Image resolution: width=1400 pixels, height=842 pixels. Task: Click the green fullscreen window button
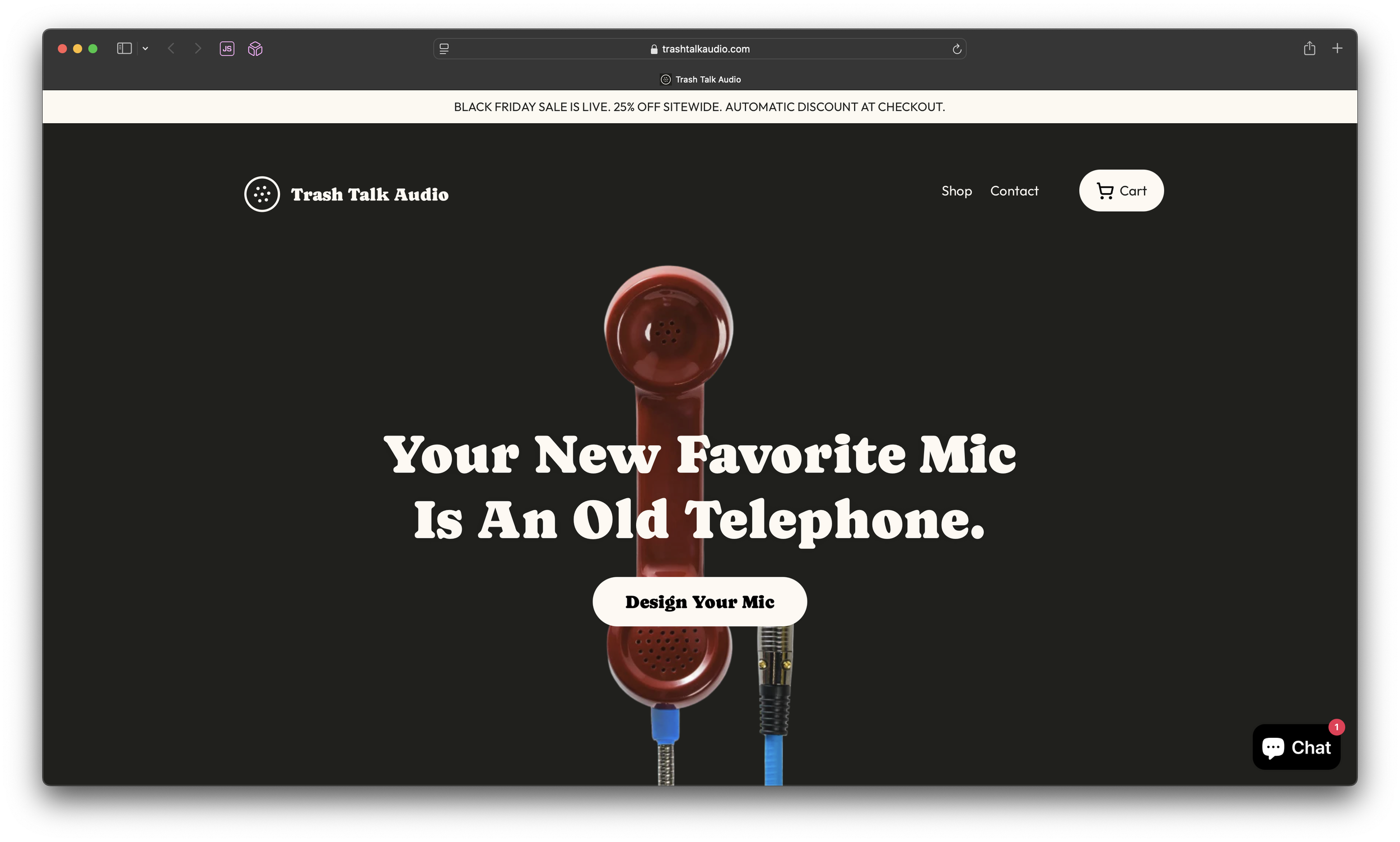tap(93, 49)
